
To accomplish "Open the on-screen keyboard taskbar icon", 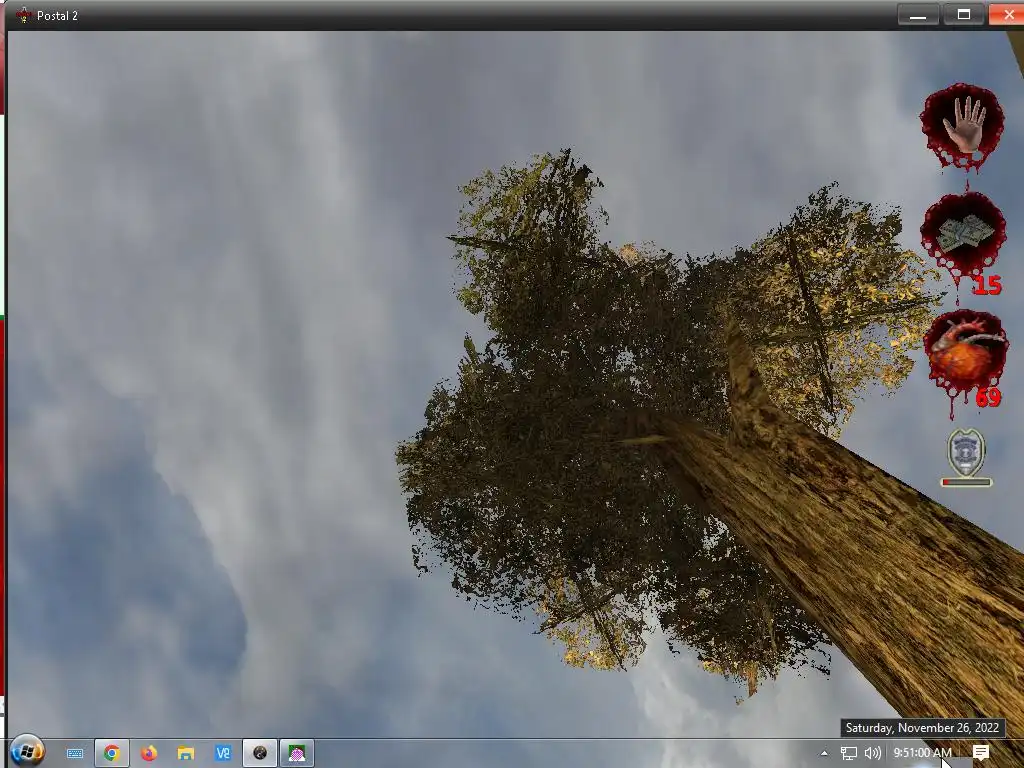I will [75, 754].
